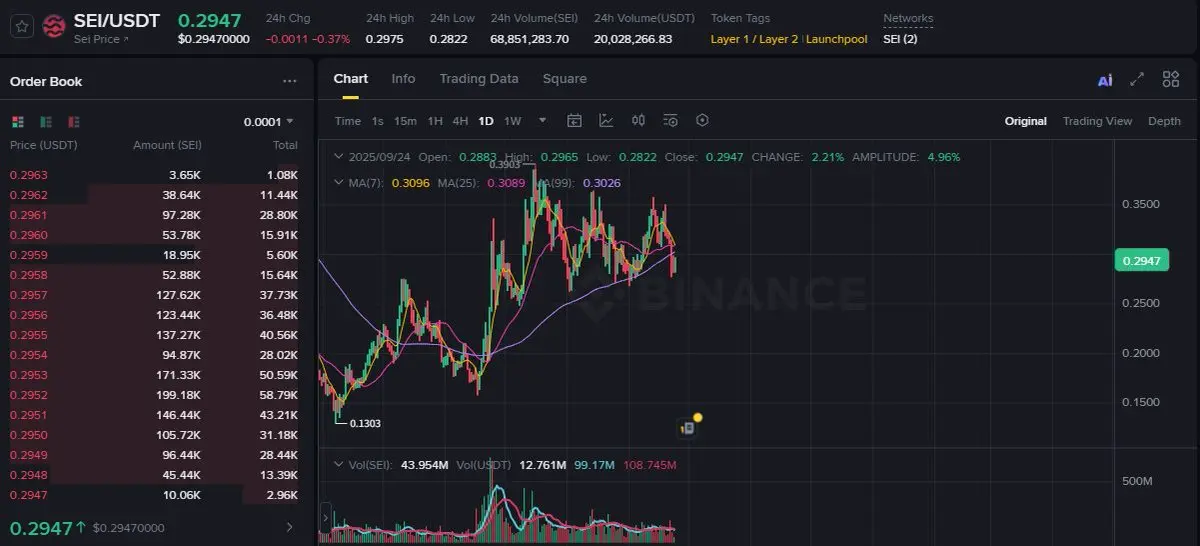The height and width of the screenshot is (546, 1200).
Task: Open the AI chart assistant
Action: pyautogui.click(x=1105, y=80)
